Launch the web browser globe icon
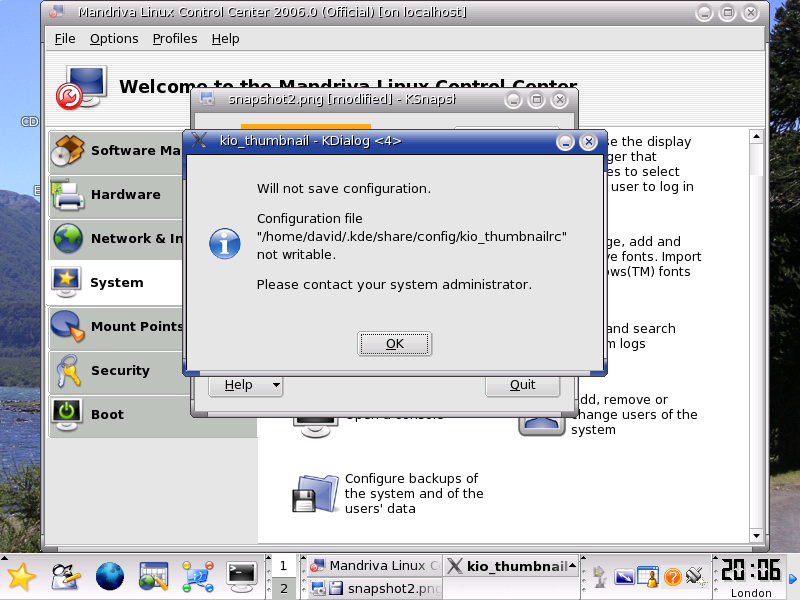This screenshot has height=600, width=800. pos(110,577)
